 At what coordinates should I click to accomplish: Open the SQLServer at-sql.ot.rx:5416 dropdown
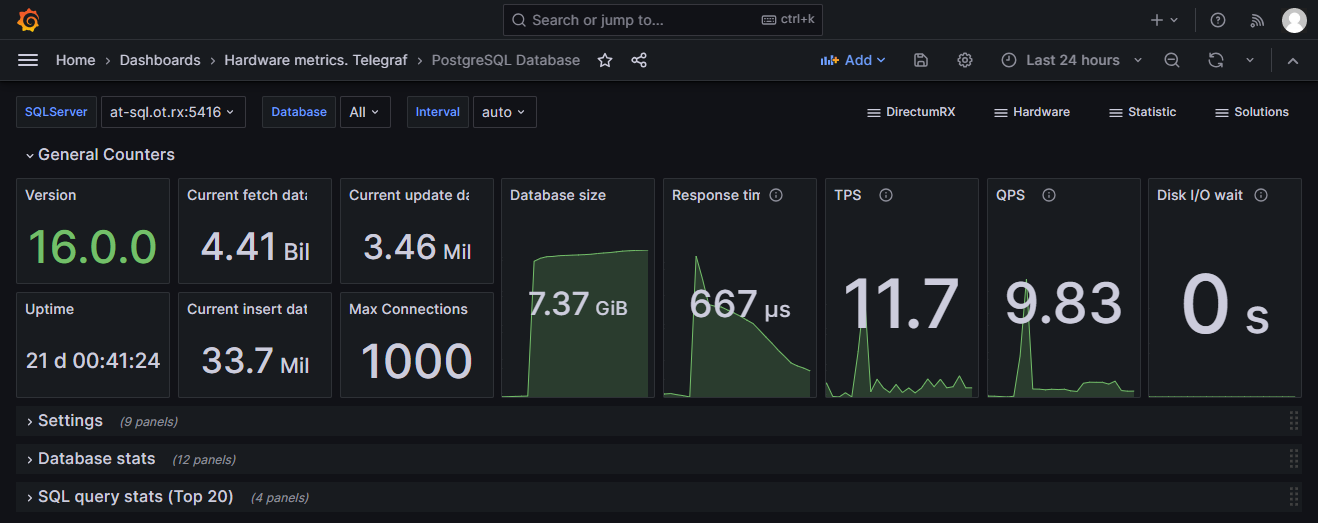coord(173,112)
